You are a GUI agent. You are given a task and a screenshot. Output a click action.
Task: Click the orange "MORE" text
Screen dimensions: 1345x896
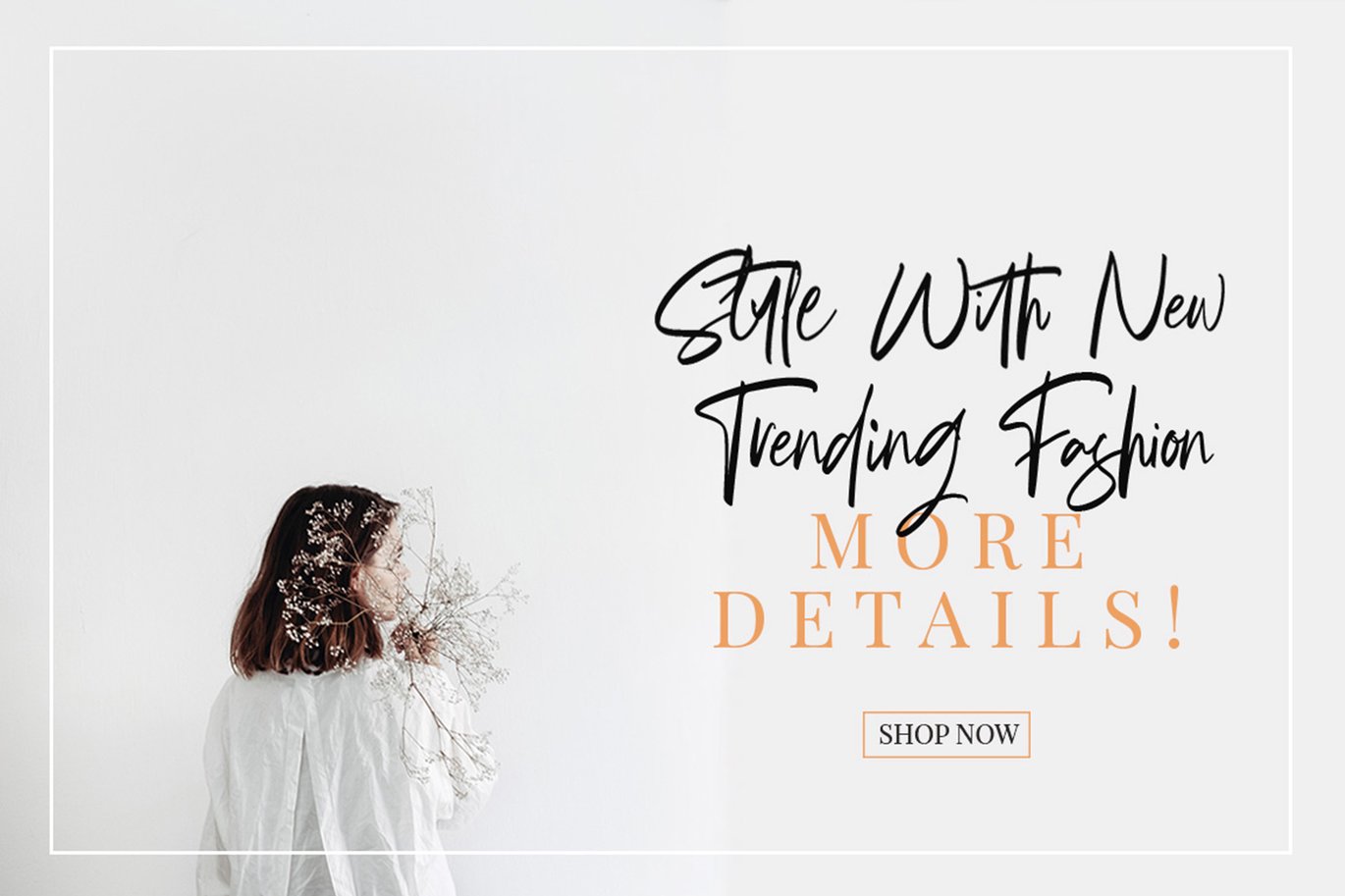click(x=949, y=542)
